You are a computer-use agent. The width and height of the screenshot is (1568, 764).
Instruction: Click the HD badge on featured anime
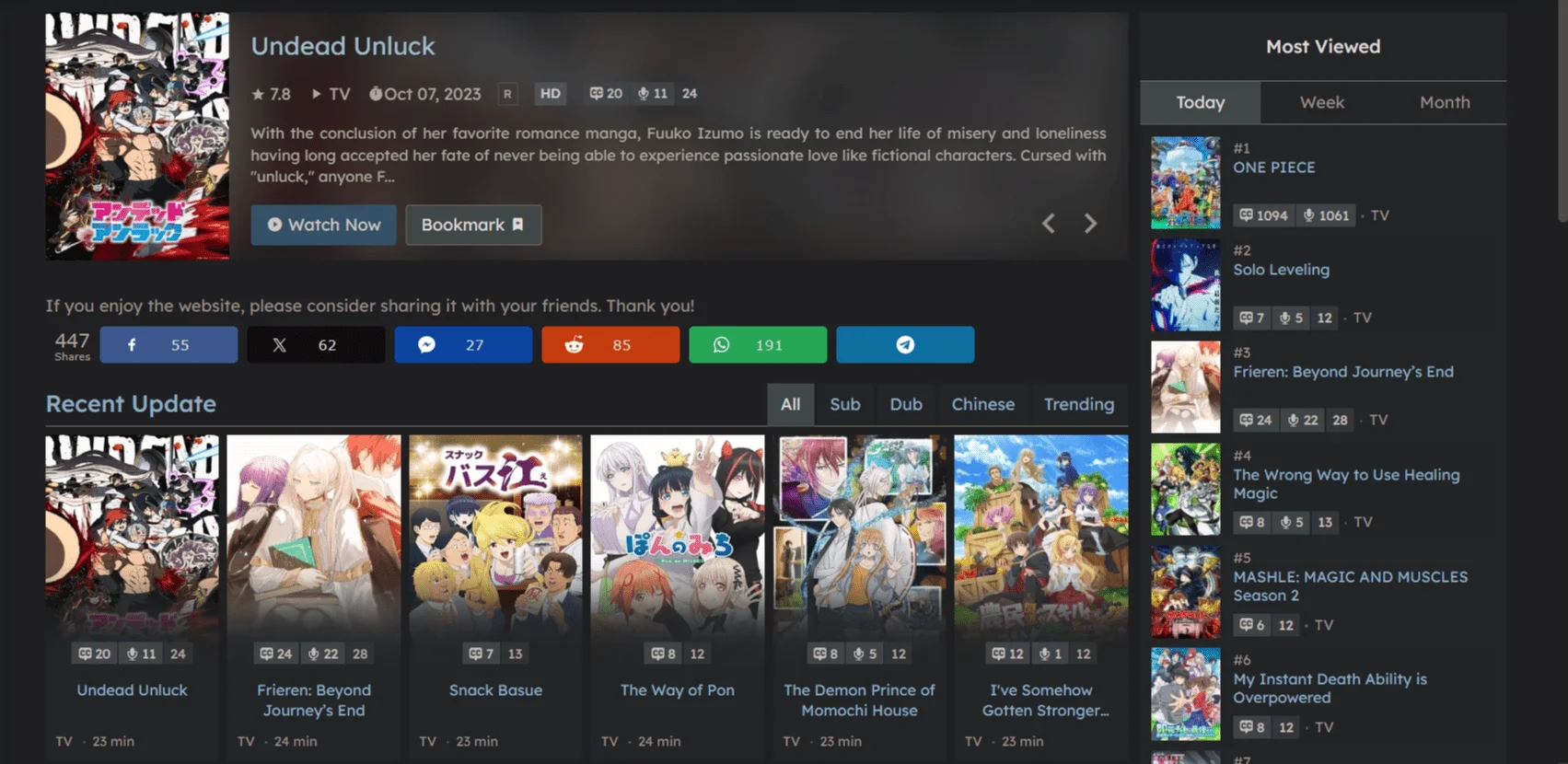550,94
